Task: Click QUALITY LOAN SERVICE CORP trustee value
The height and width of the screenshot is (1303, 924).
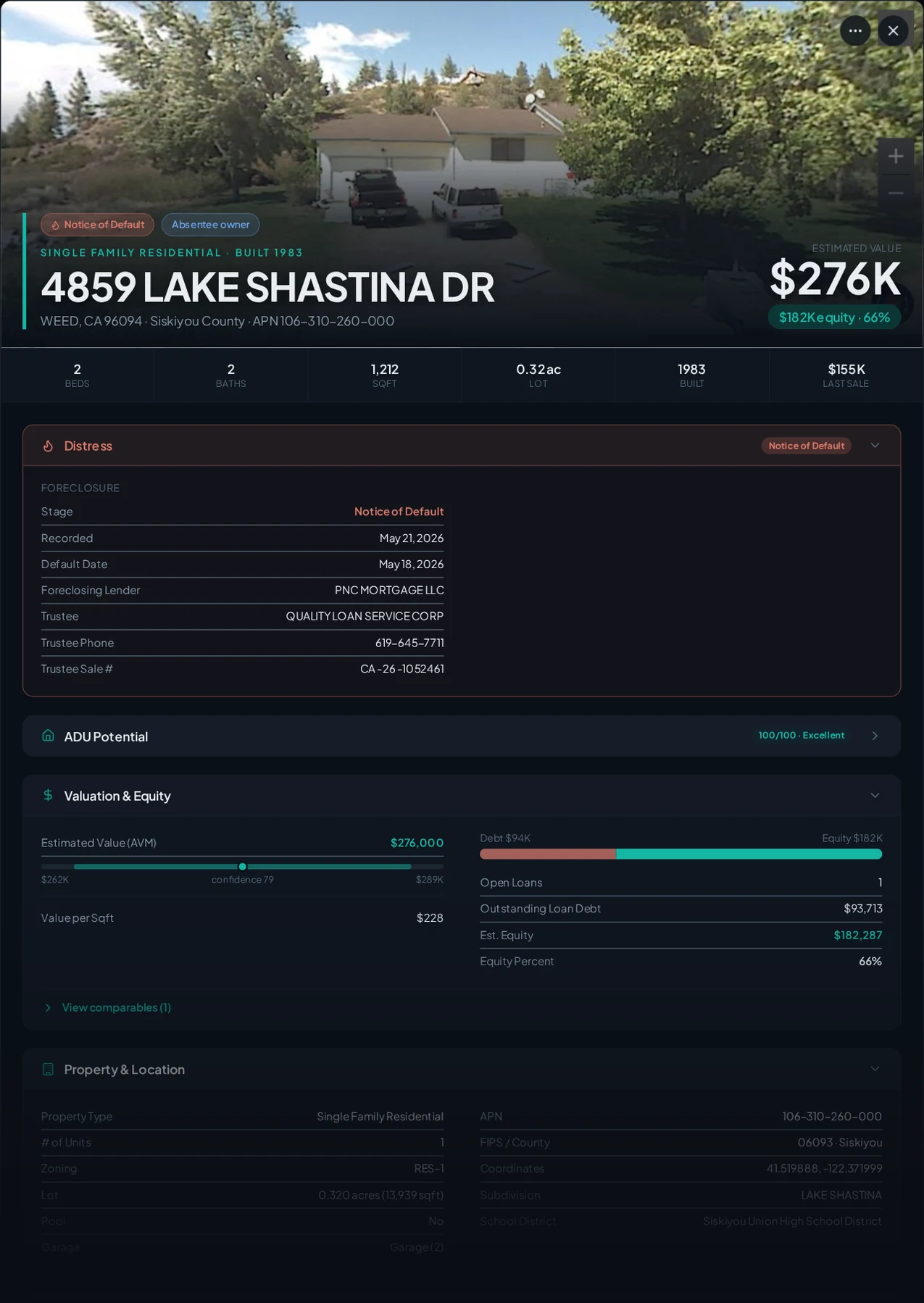Action: point(365,616)
